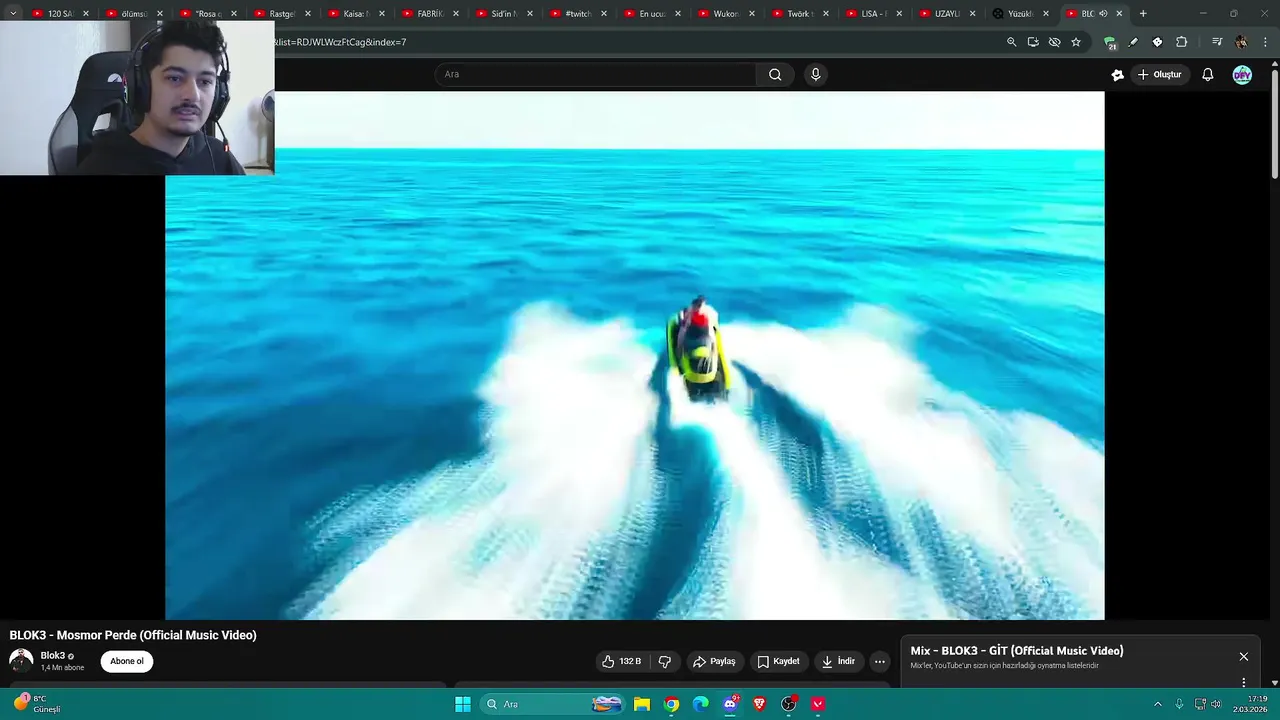
Task: Switch to the 'Rastge' tab
Action: tap(280, 14)
